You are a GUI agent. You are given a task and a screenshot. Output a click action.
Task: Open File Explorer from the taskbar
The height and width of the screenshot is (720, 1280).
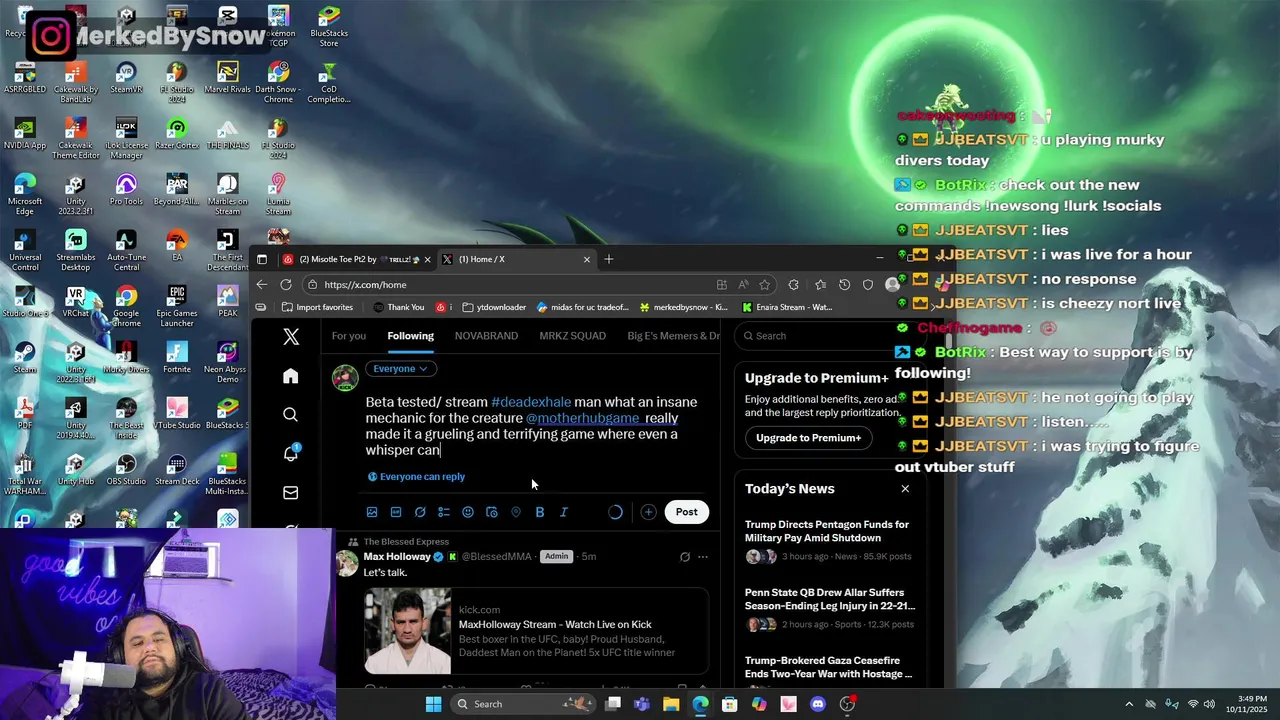point(671,704)
